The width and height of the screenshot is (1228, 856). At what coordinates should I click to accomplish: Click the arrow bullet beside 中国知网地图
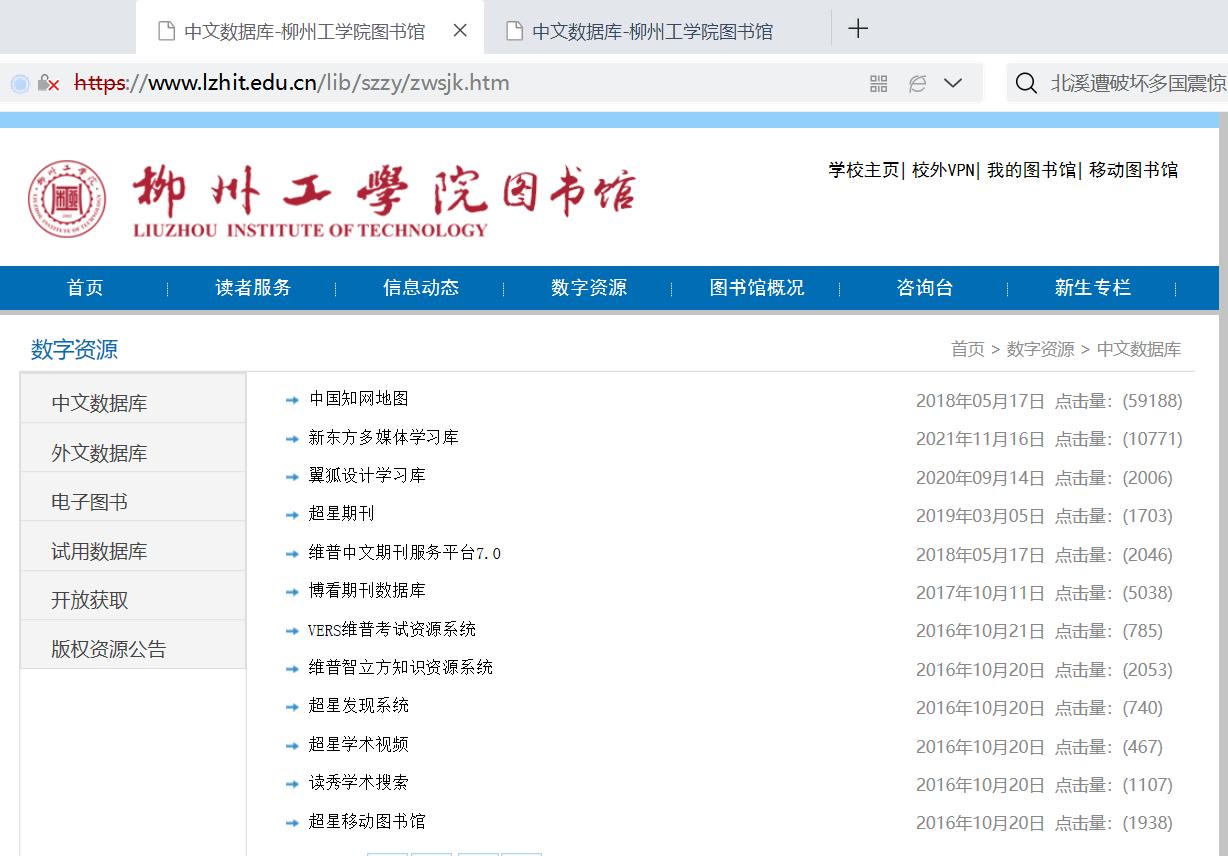tap(292, 400)
